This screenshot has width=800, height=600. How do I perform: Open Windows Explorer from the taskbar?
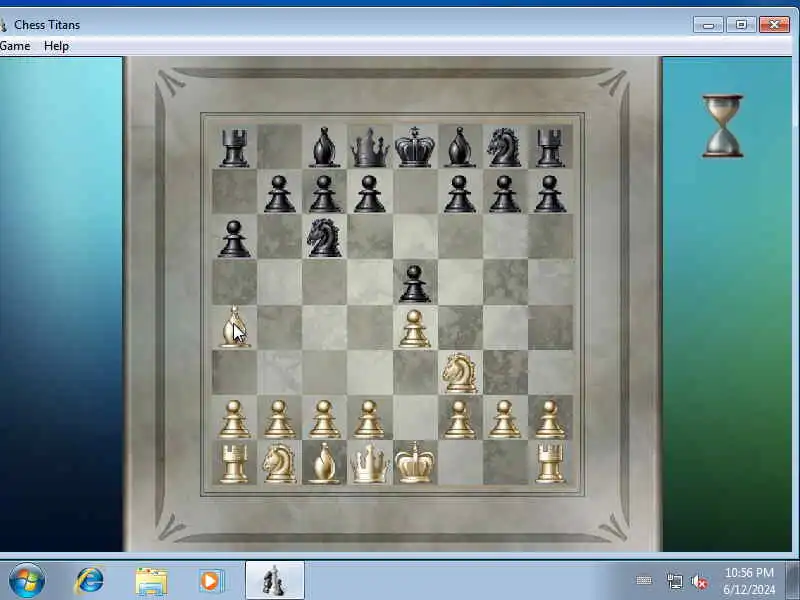click(x=151, y=582)
